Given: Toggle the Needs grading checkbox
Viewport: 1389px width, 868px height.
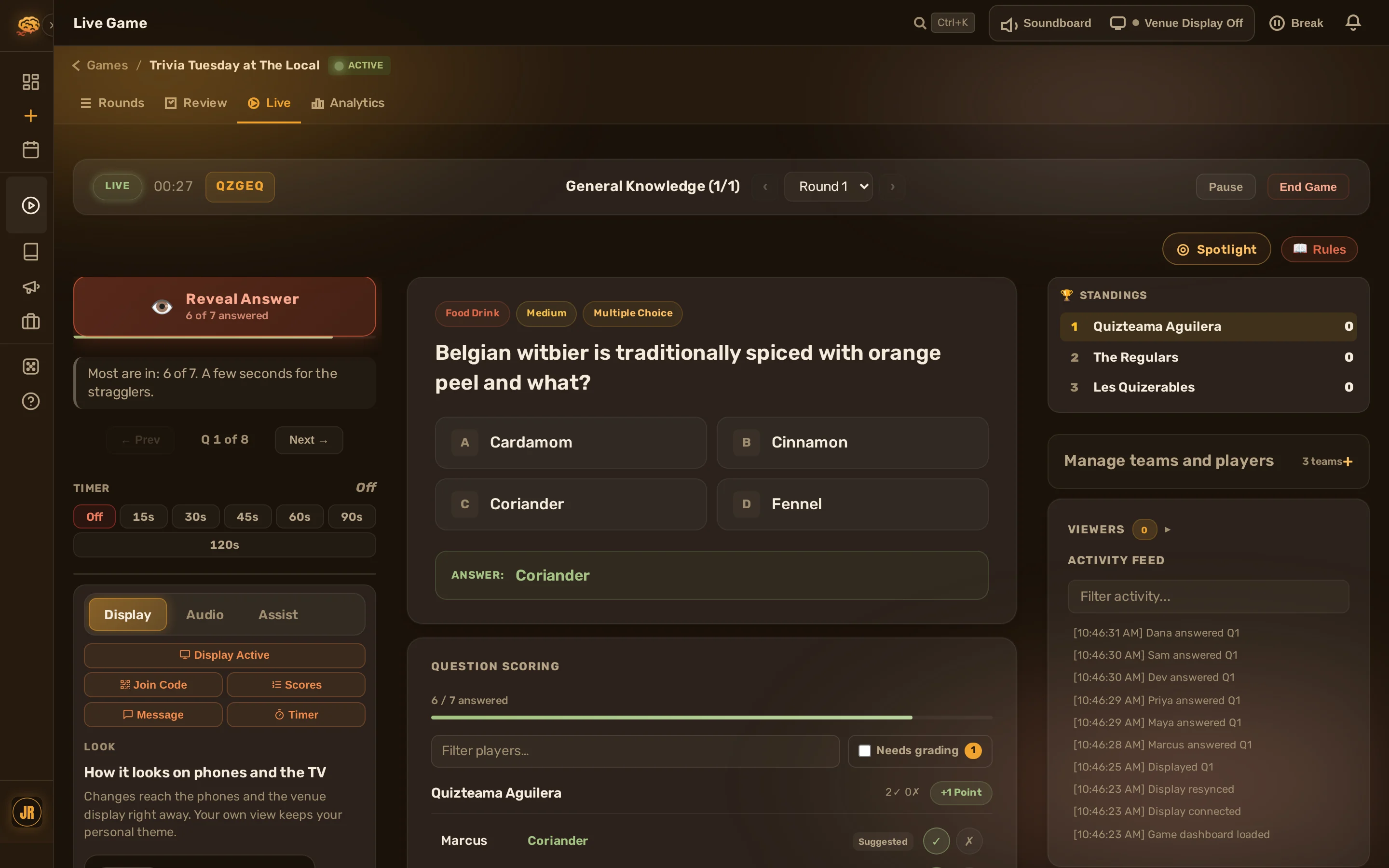Looking at the screenshot, I should (864, 751).
